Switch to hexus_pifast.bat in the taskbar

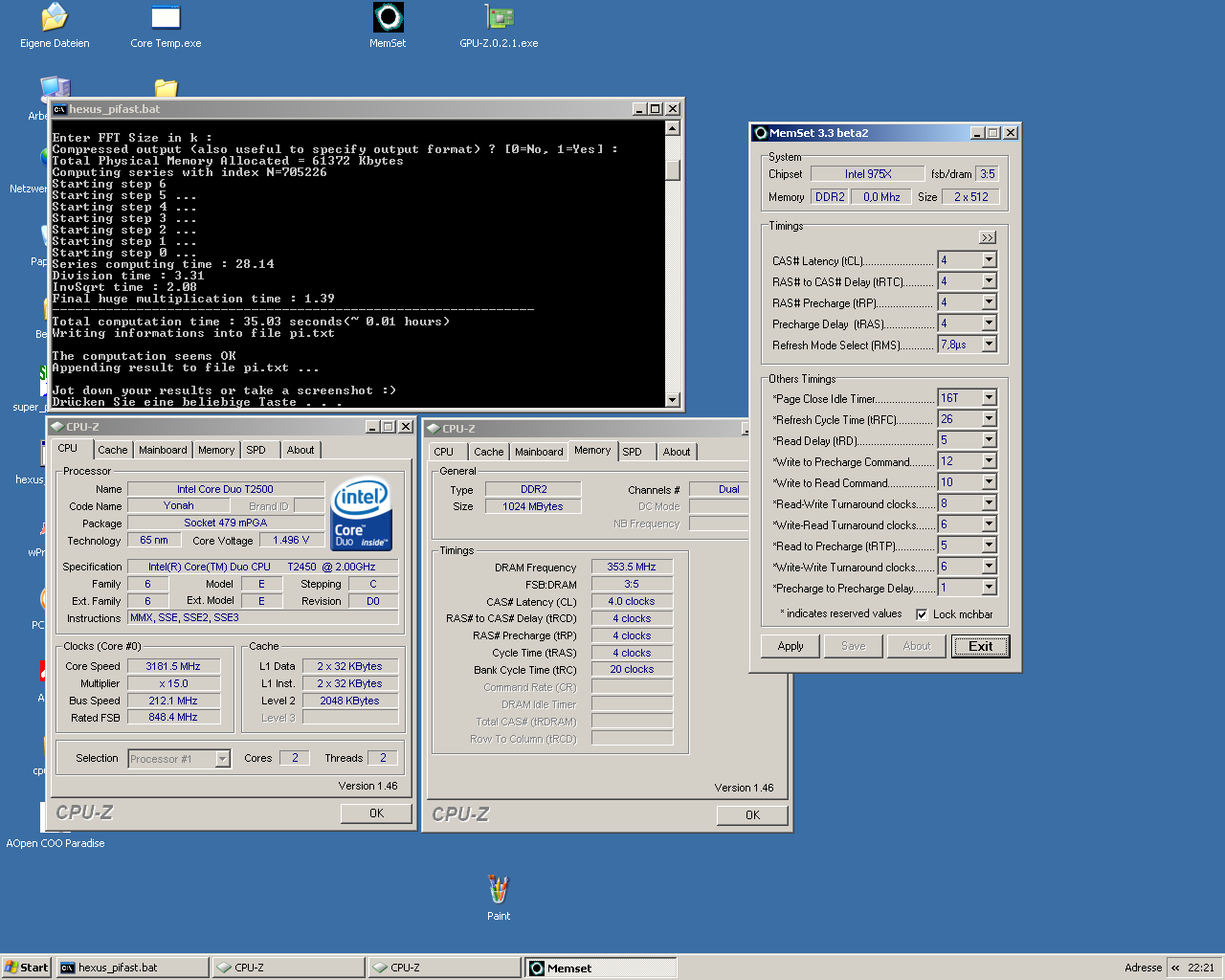click(132, 968)
